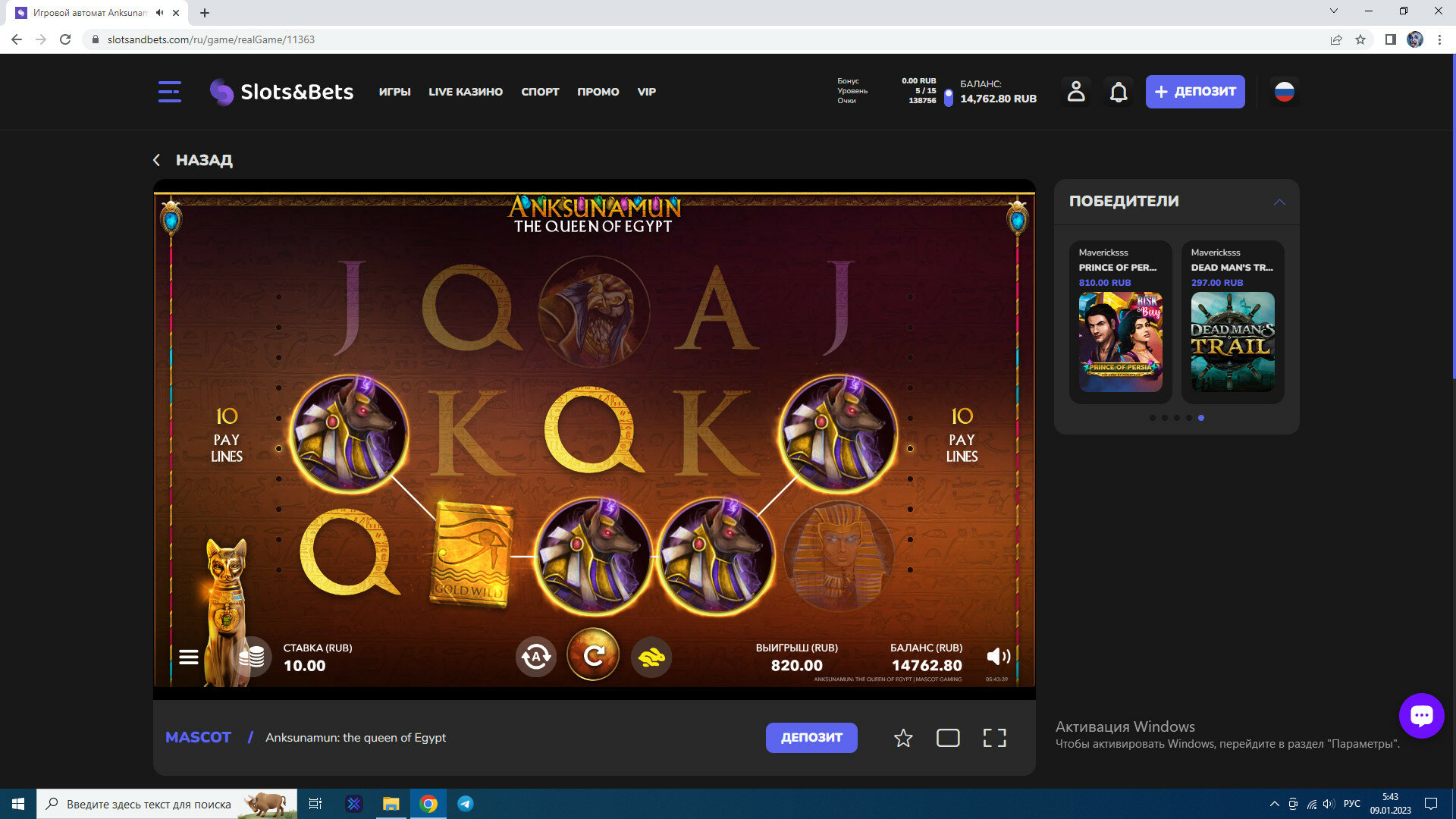Open the bet coins selector
The width and height of the screenshot is (1456, 819).
click(252, 657)
